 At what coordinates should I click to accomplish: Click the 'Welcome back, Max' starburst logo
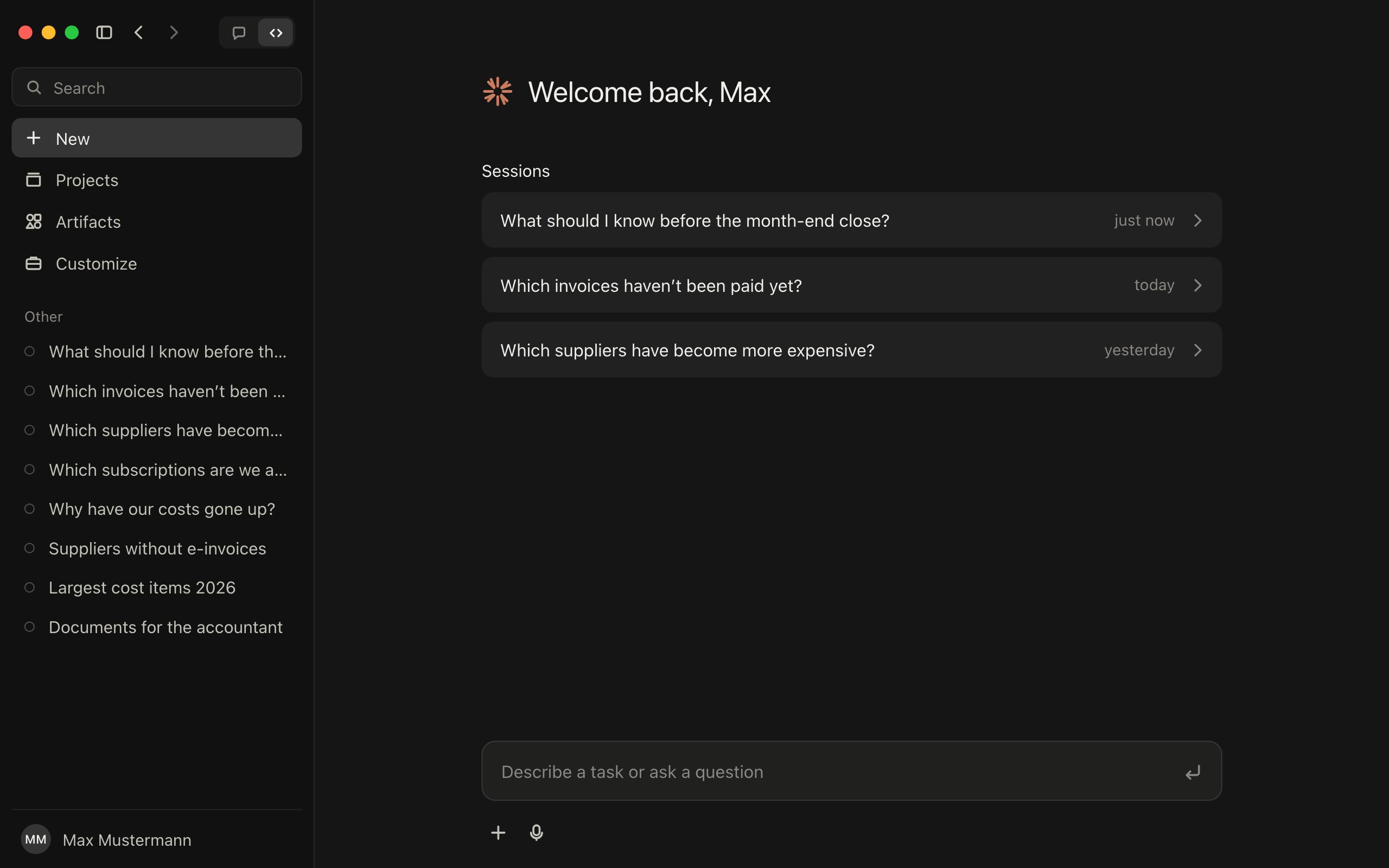[498, 91]
